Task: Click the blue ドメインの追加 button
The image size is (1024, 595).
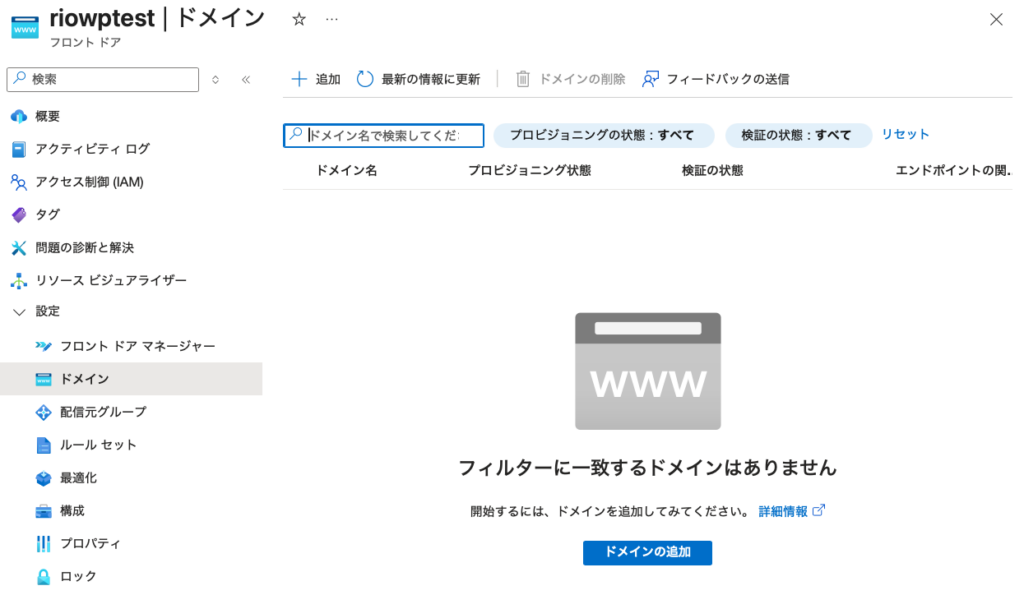Action: click(x=648, y=552)
